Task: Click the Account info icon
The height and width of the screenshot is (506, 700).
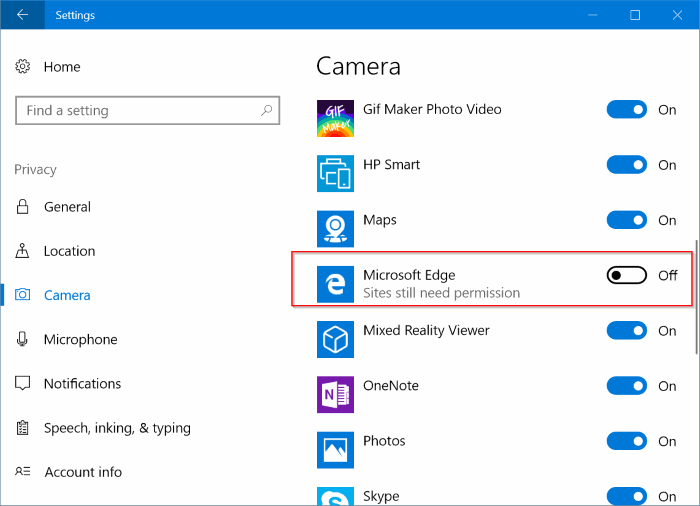Action: click(22, 471)
